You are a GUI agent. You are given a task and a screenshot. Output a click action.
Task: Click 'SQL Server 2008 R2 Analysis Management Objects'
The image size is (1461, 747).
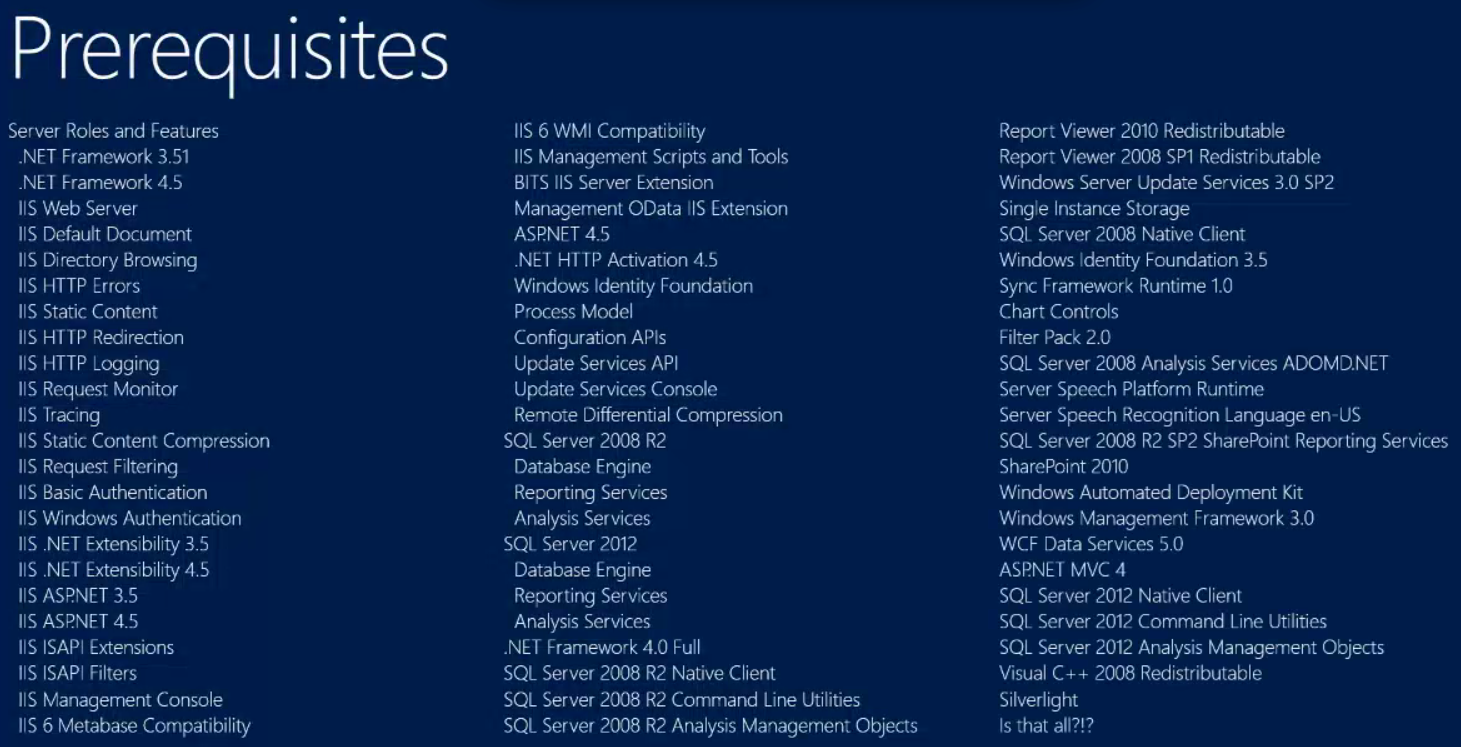[x=711, y=726]
